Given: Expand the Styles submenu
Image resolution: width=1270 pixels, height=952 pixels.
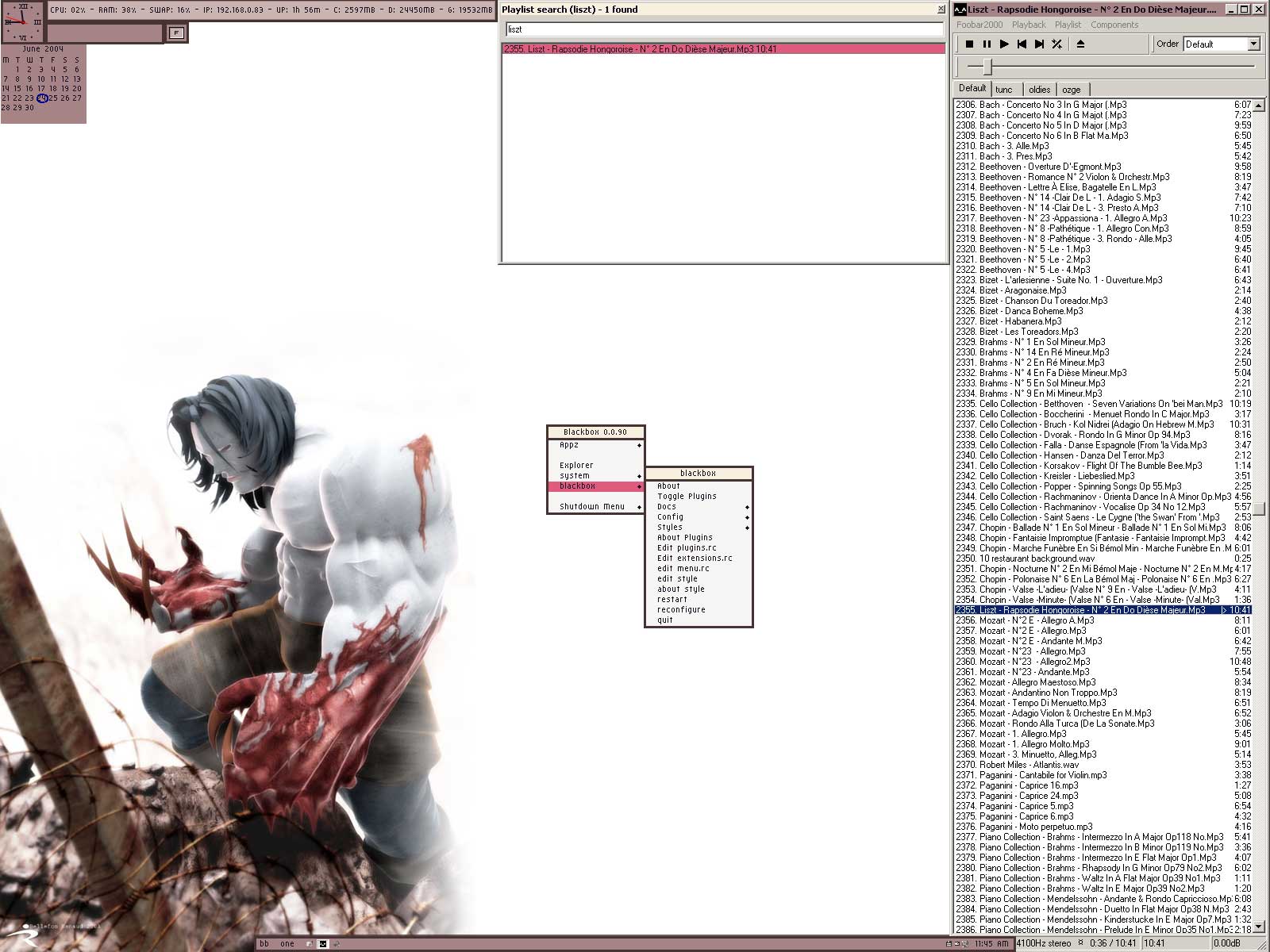Looking at the screenshot, I should coord(698,528).
